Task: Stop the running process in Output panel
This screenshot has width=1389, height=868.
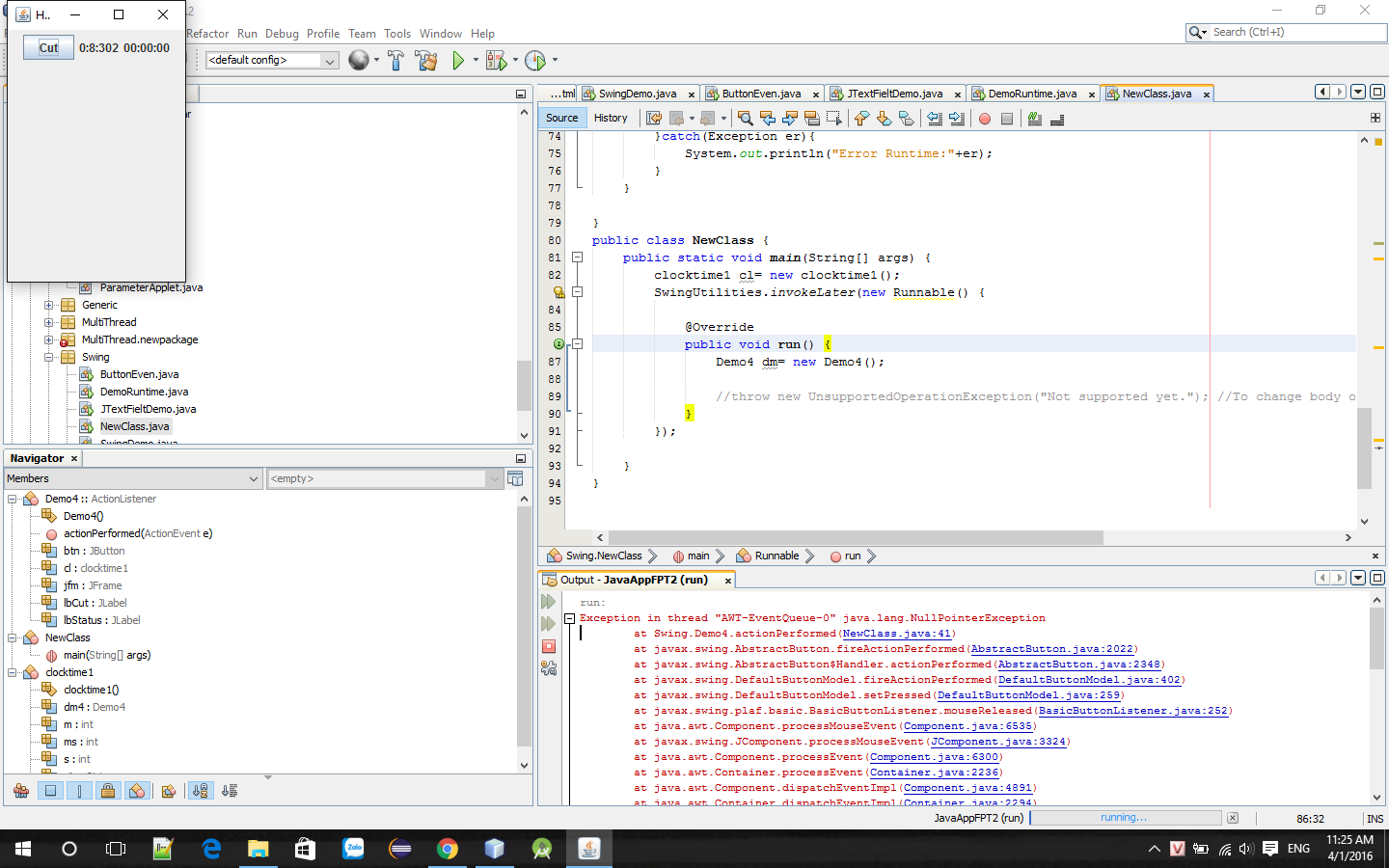Action: tap(549, 646)
